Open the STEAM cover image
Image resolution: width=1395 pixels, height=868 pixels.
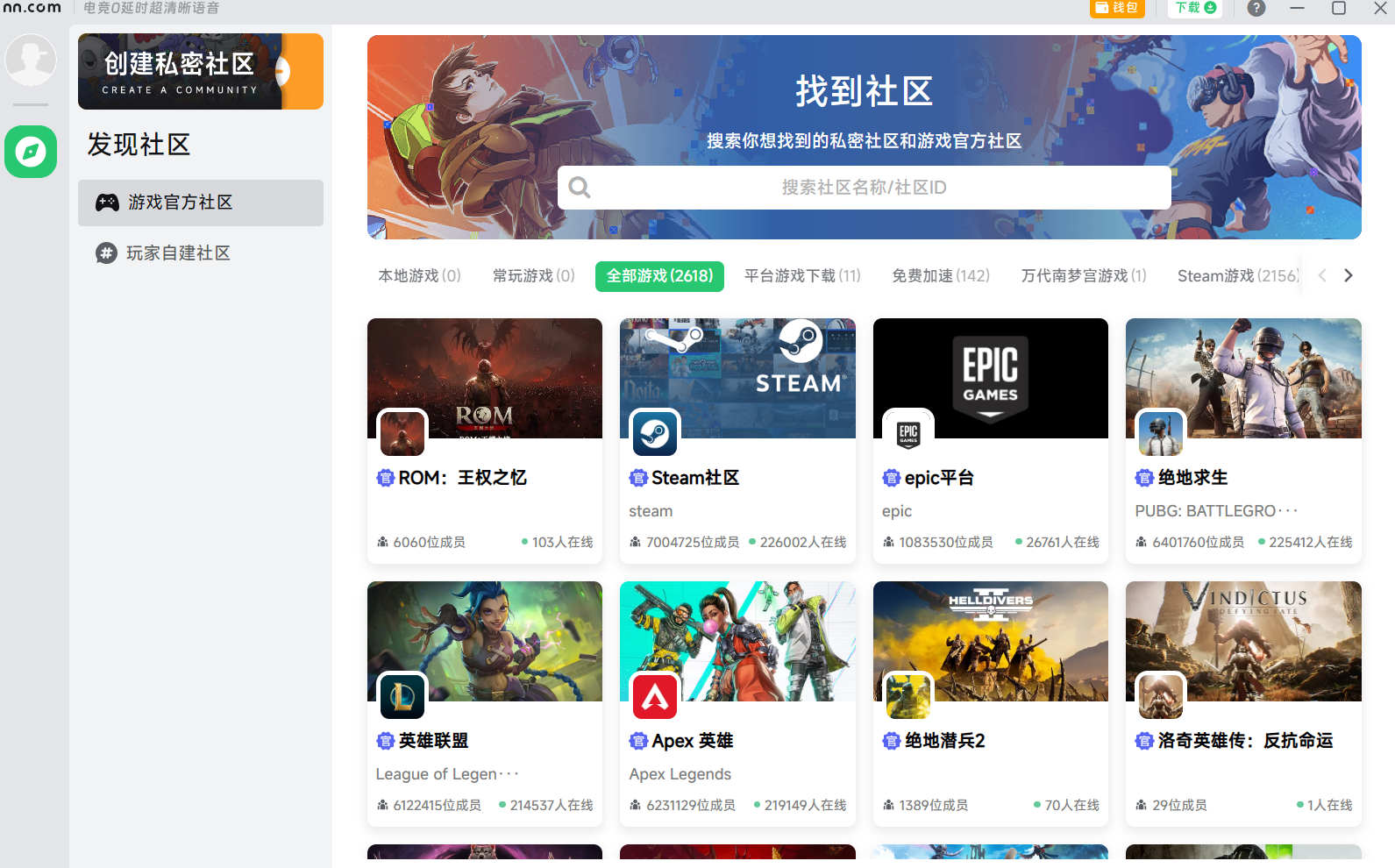[x=737, y=378]
